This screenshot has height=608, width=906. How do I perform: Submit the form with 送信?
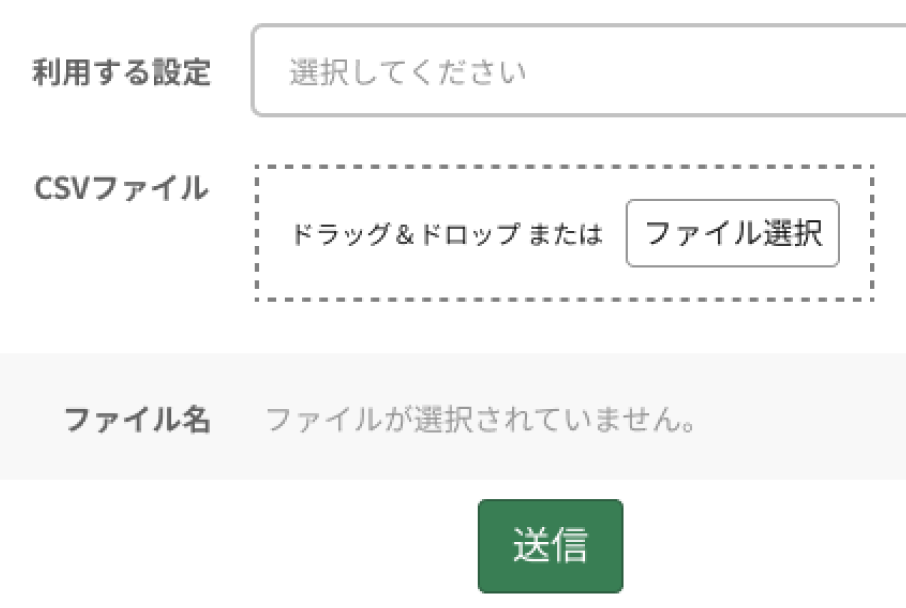550,546
